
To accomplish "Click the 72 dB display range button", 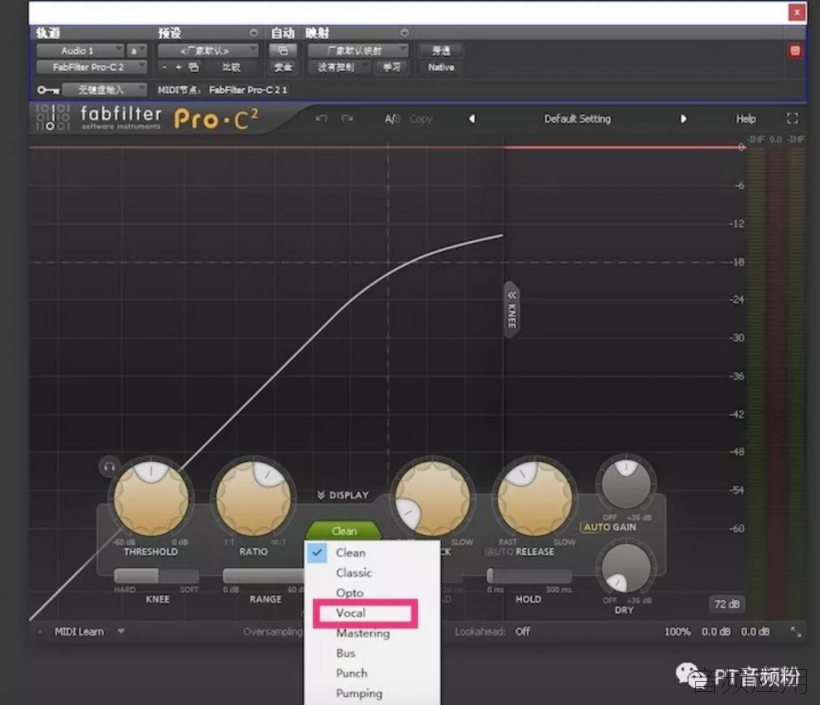I will 726,604.
